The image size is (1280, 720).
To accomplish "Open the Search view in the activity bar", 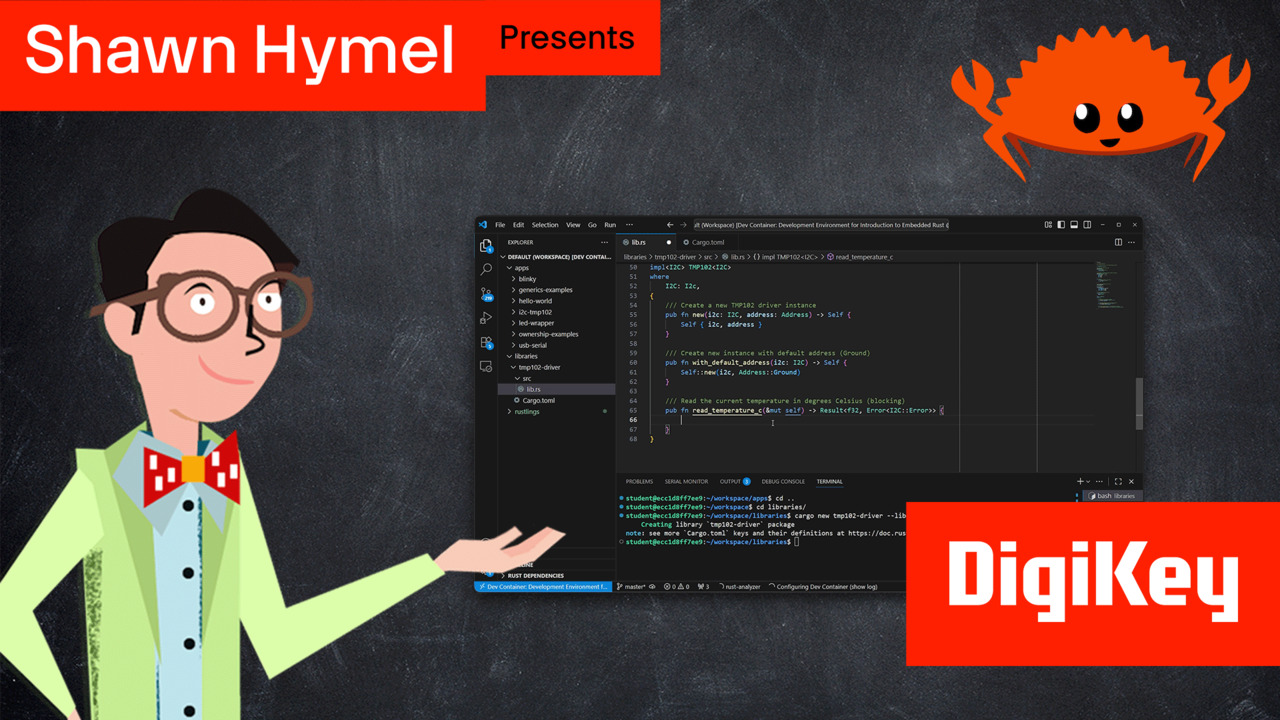I will (485, 270).
